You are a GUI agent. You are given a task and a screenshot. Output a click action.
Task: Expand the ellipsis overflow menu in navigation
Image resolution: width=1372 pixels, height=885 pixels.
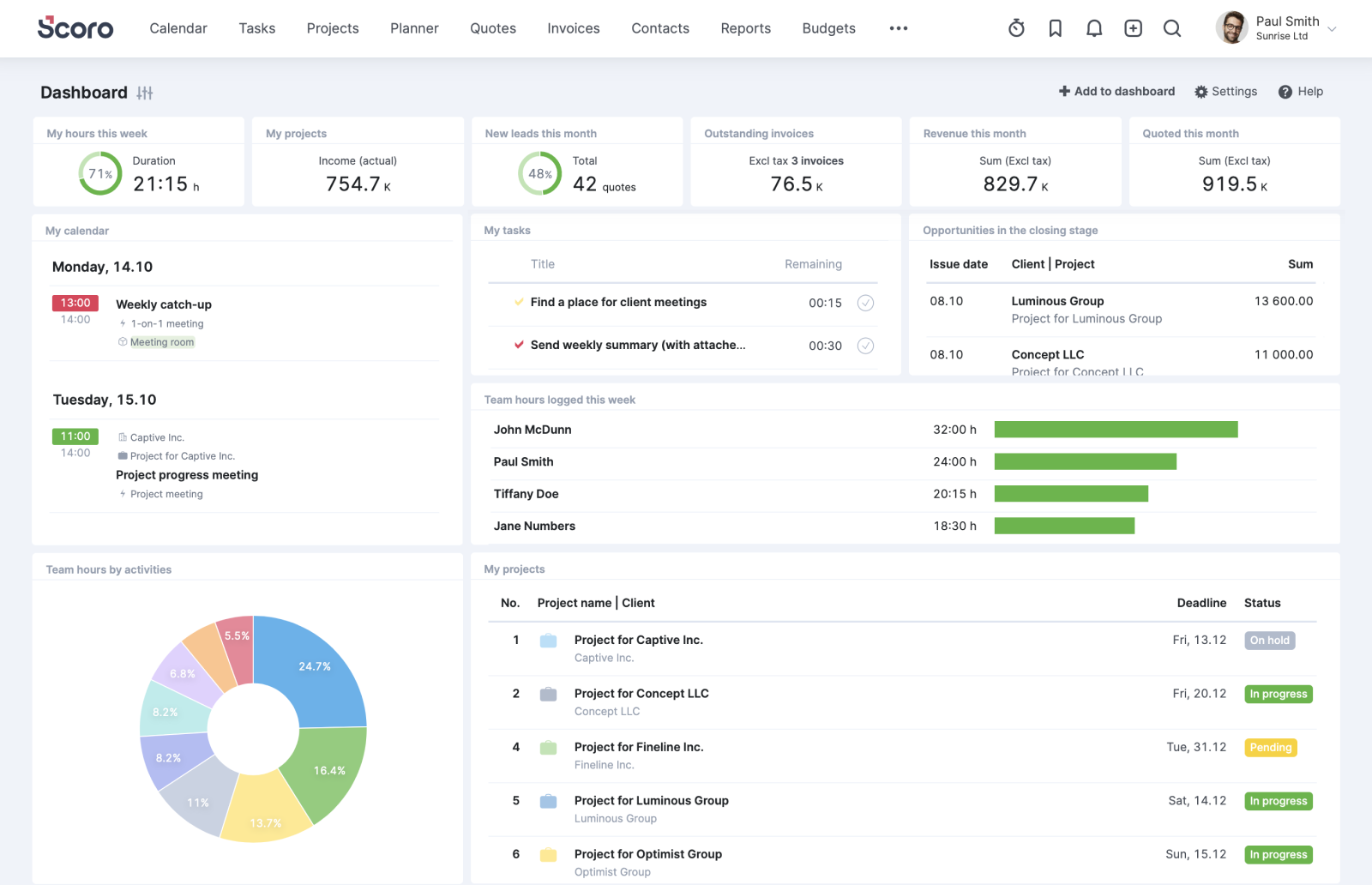pos(899,27)
